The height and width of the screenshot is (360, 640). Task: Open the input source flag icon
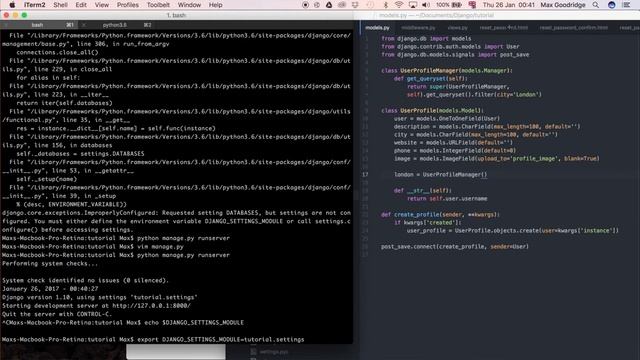pos(472,5)
